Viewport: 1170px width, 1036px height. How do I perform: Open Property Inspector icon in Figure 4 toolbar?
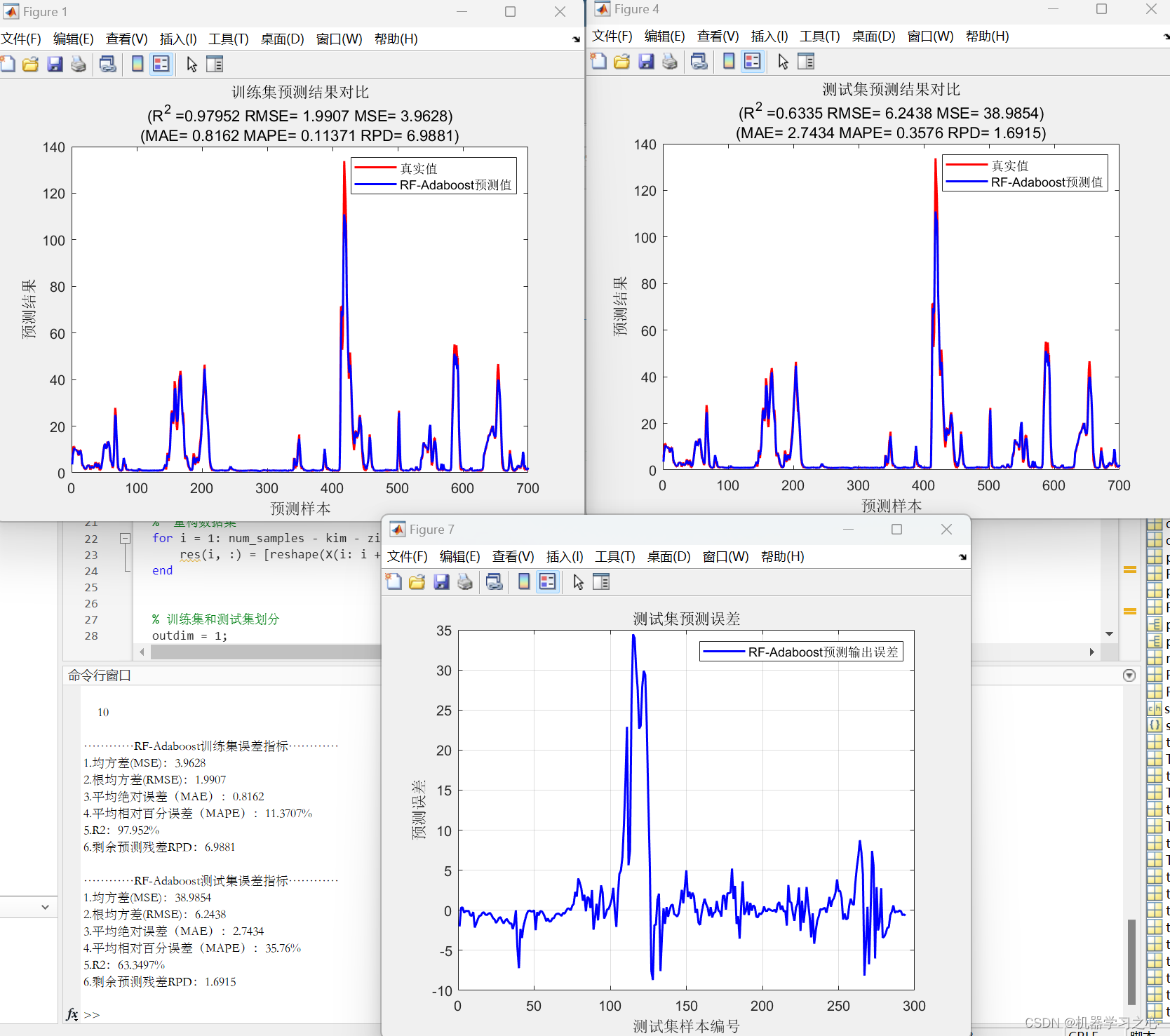pyautogui.click(x=806, y=62)
